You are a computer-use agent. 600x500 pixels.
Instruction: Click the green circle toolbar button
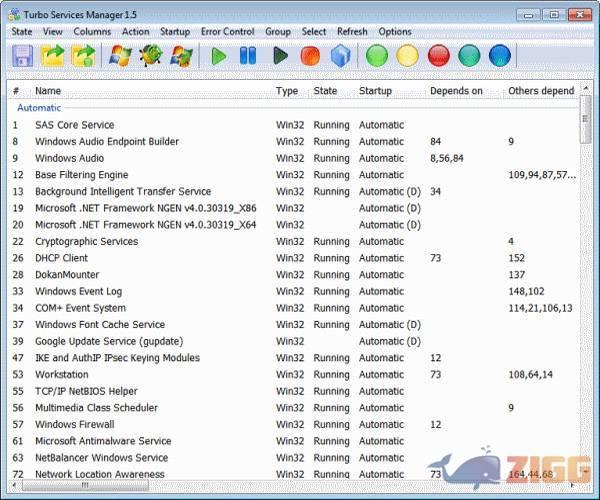point(377,56)
